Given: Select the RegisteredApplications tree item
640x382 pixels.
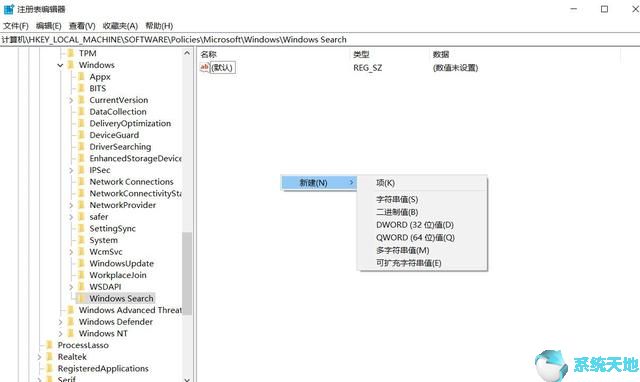Looking at the screenshot, I should (x=103, y=369).
